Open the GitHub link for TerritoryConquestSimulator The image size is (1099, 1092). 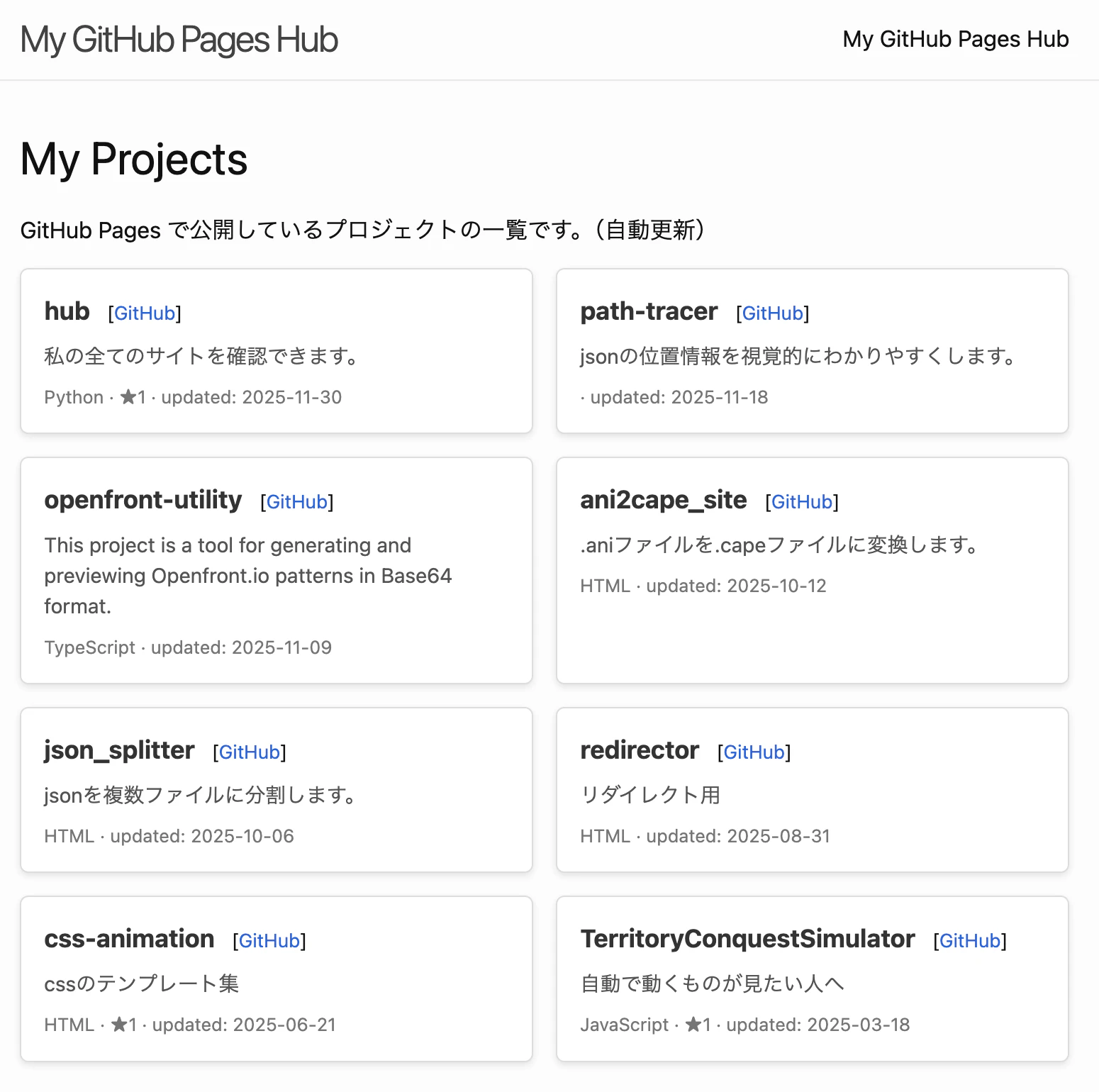(x=970, y=941)
